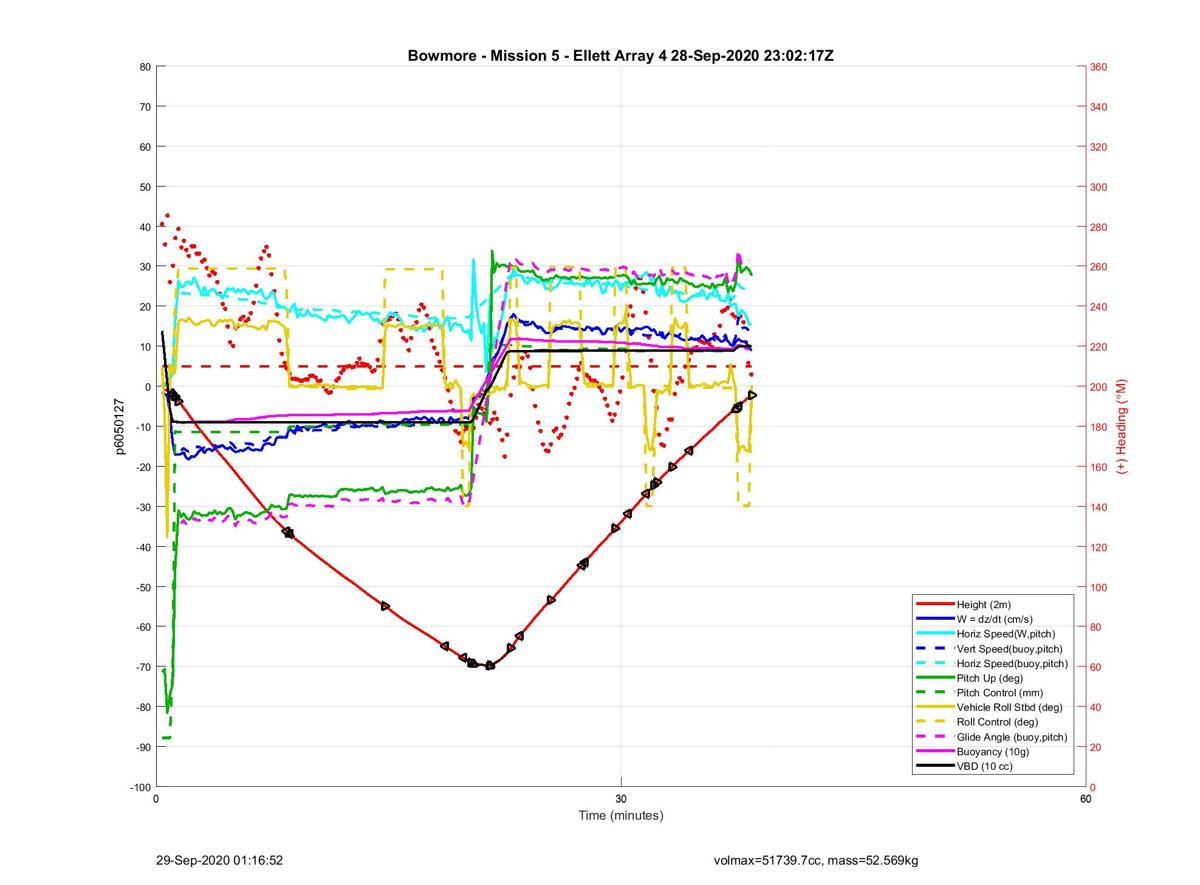Select the 'p6050127' left axis label

point(118,427)
